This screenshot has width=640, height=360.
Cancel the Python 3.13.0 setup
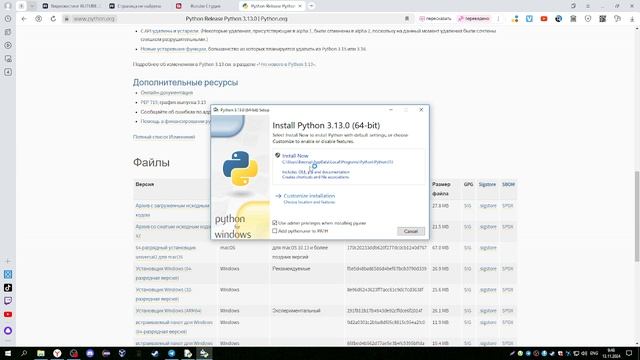pyautogui.click(x=411, y=231)
